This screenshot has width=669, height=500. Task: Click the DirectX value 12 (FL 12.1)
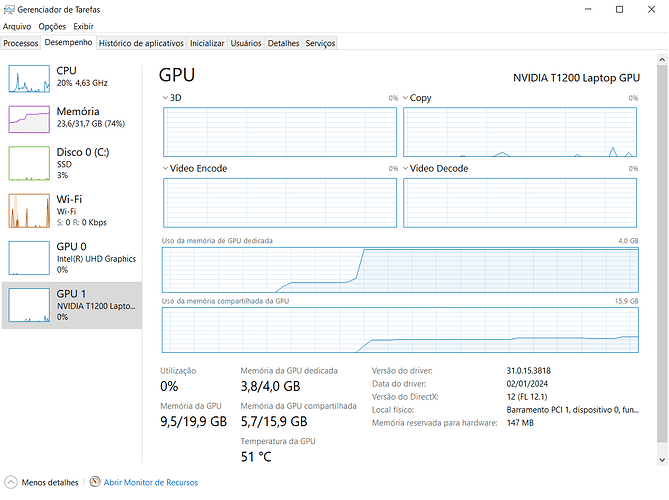point(527,397)
